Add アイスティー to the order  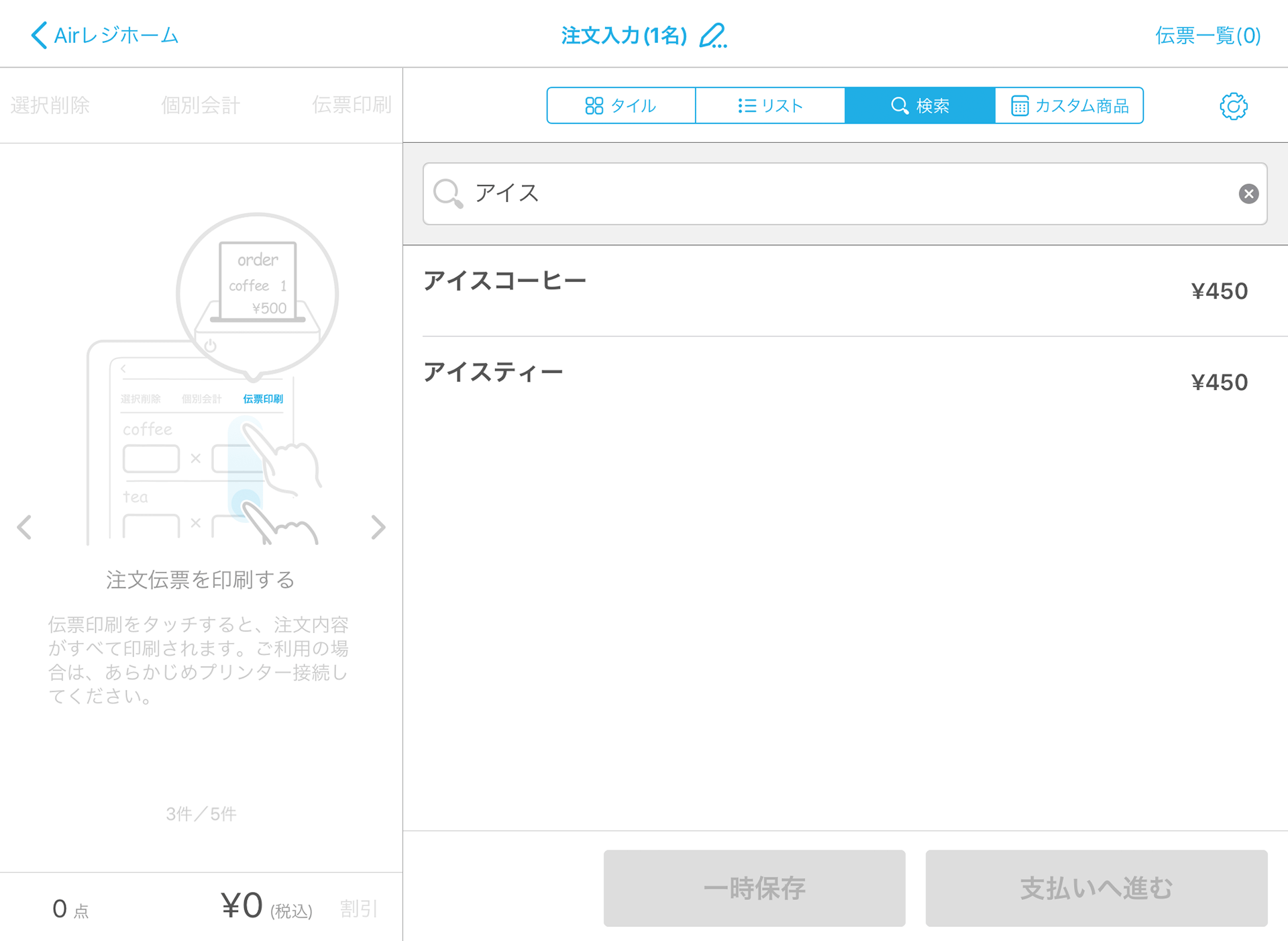(x=845, y=382)
